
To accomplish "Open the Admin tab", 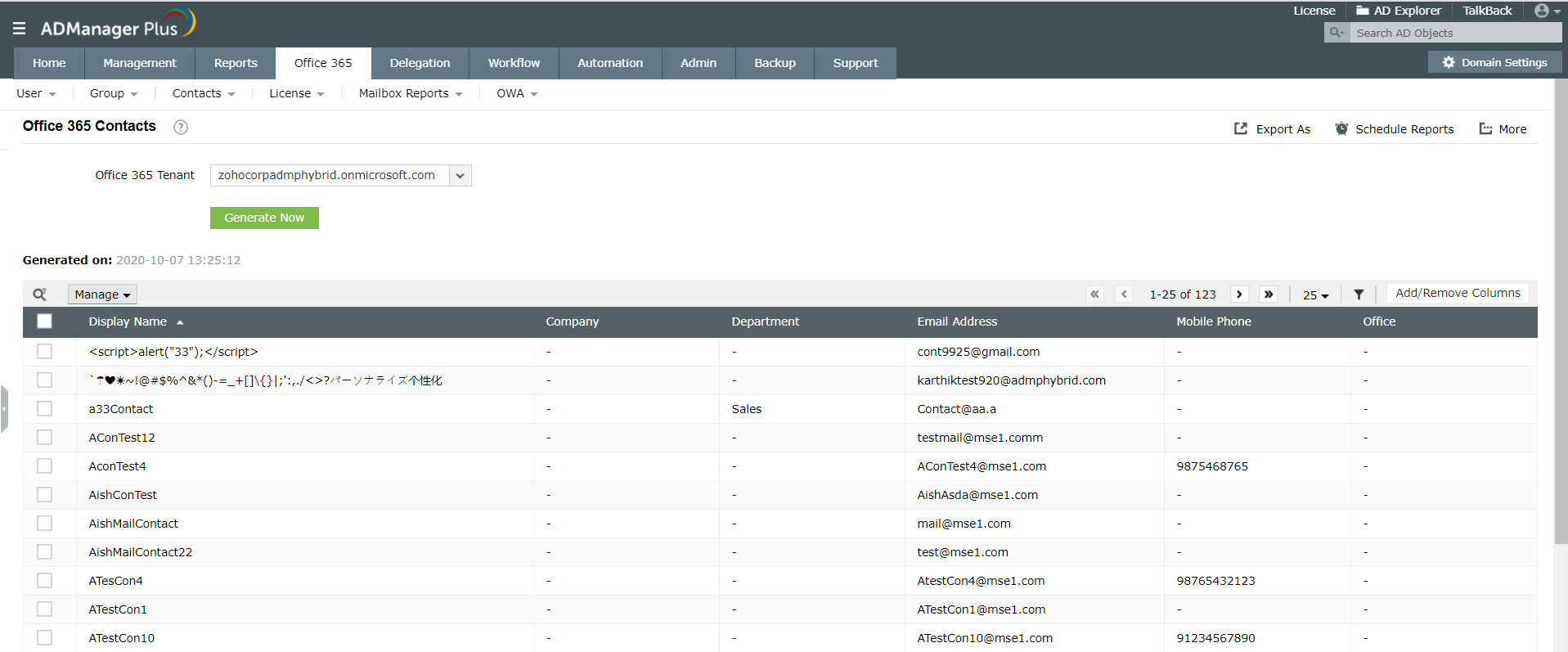I will coord(699,63).
